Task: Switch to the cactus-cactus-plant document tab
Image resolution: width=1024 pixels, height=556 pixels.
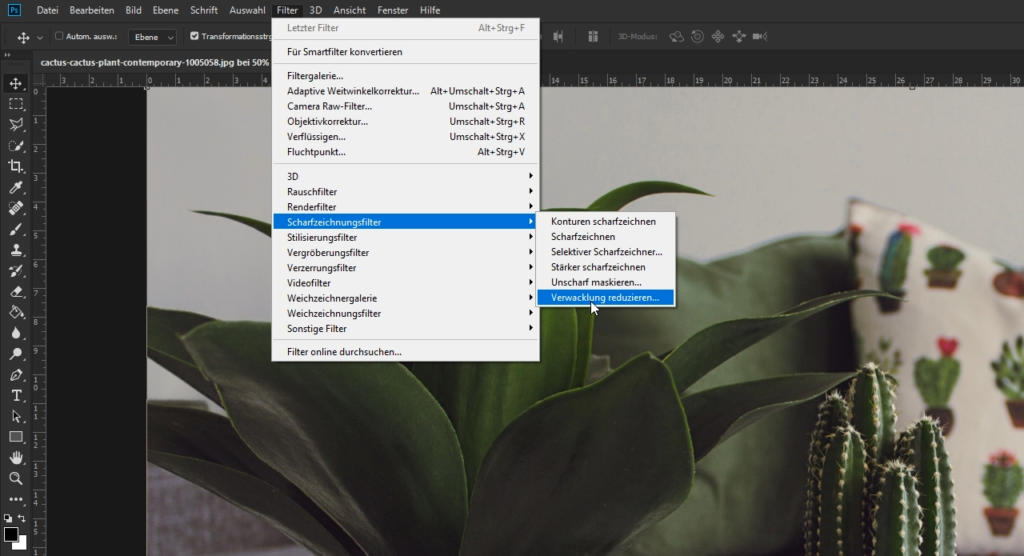Action: tap(155, 62)
